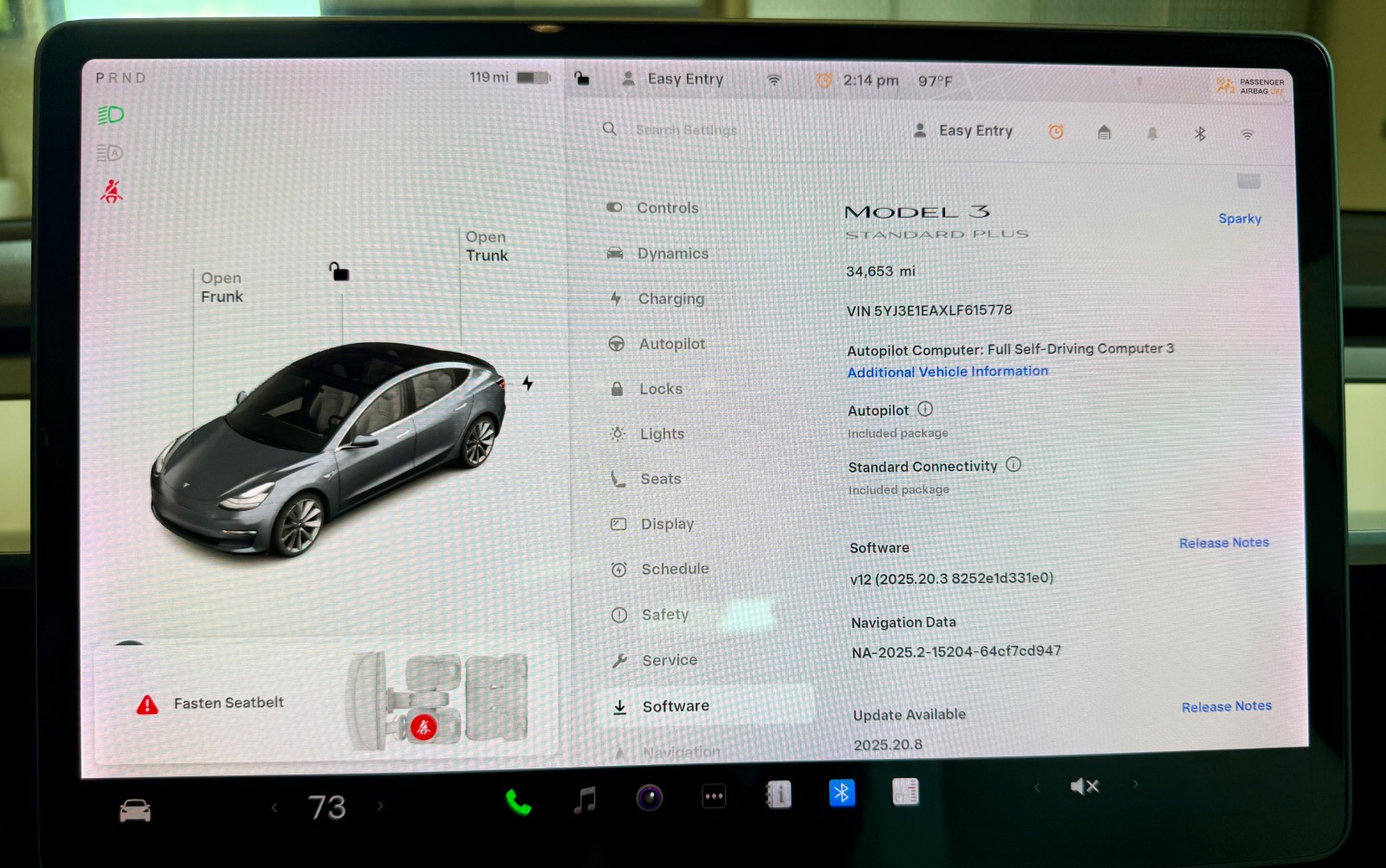Open the camera app in bottom bar
Screen dimensions: 1386x868
pos(650,797)
